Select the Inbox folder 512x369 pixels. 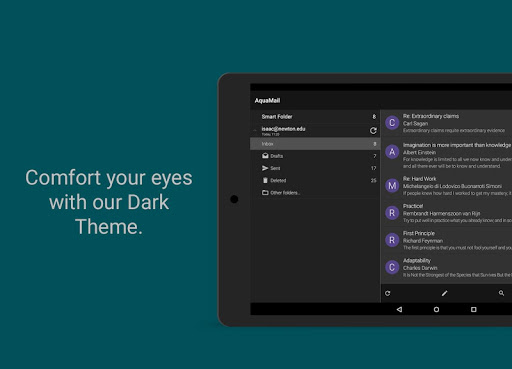coord(315,144)
